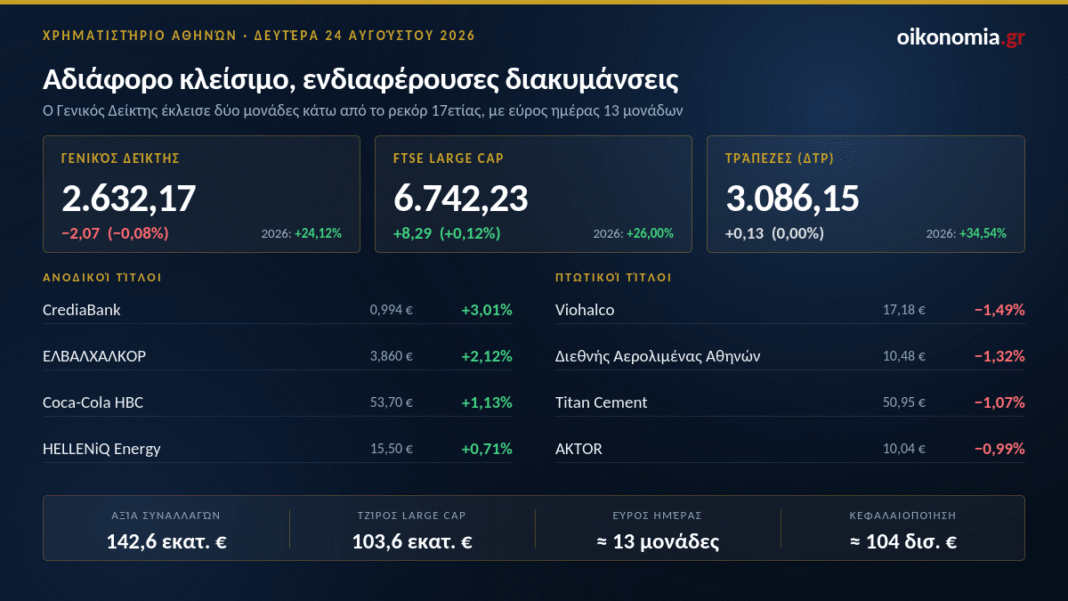
Task: Click AKTOR loss −0,99%
Action: click(x=999, y=448)
